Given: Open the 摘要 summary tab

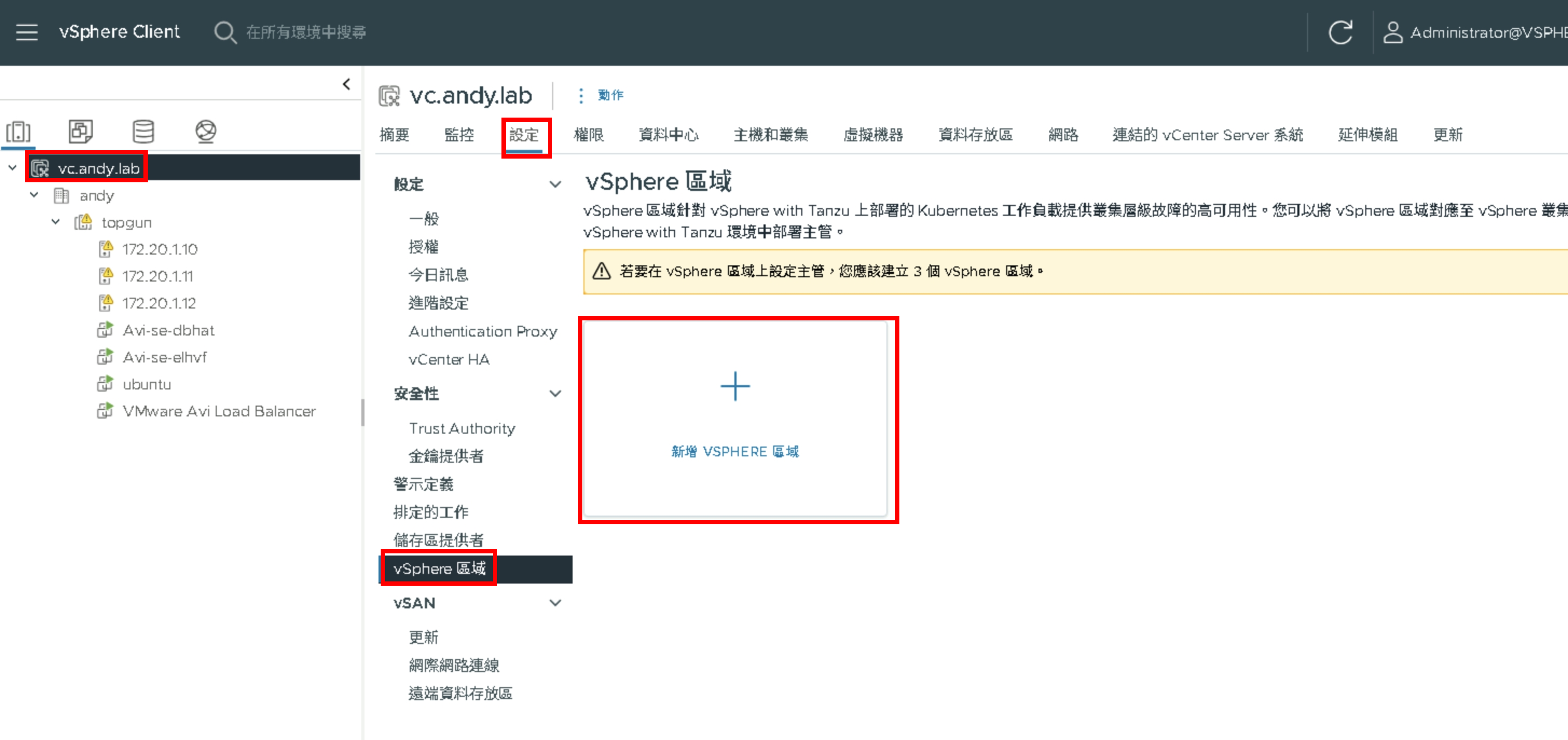Looking at the screenshot, I should coord(395,135).
